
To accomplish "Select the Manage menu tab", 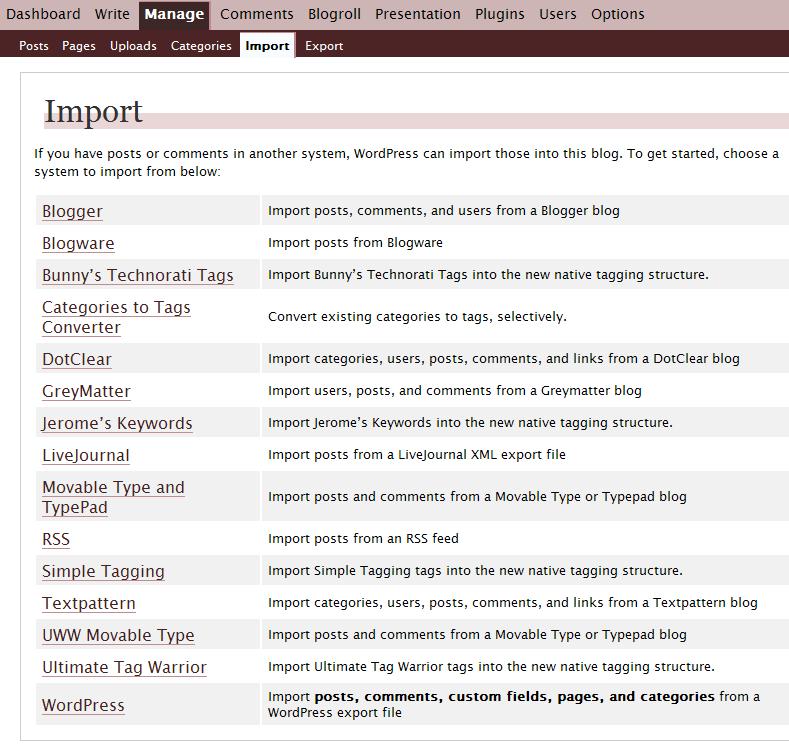I will tap(174, 15).
